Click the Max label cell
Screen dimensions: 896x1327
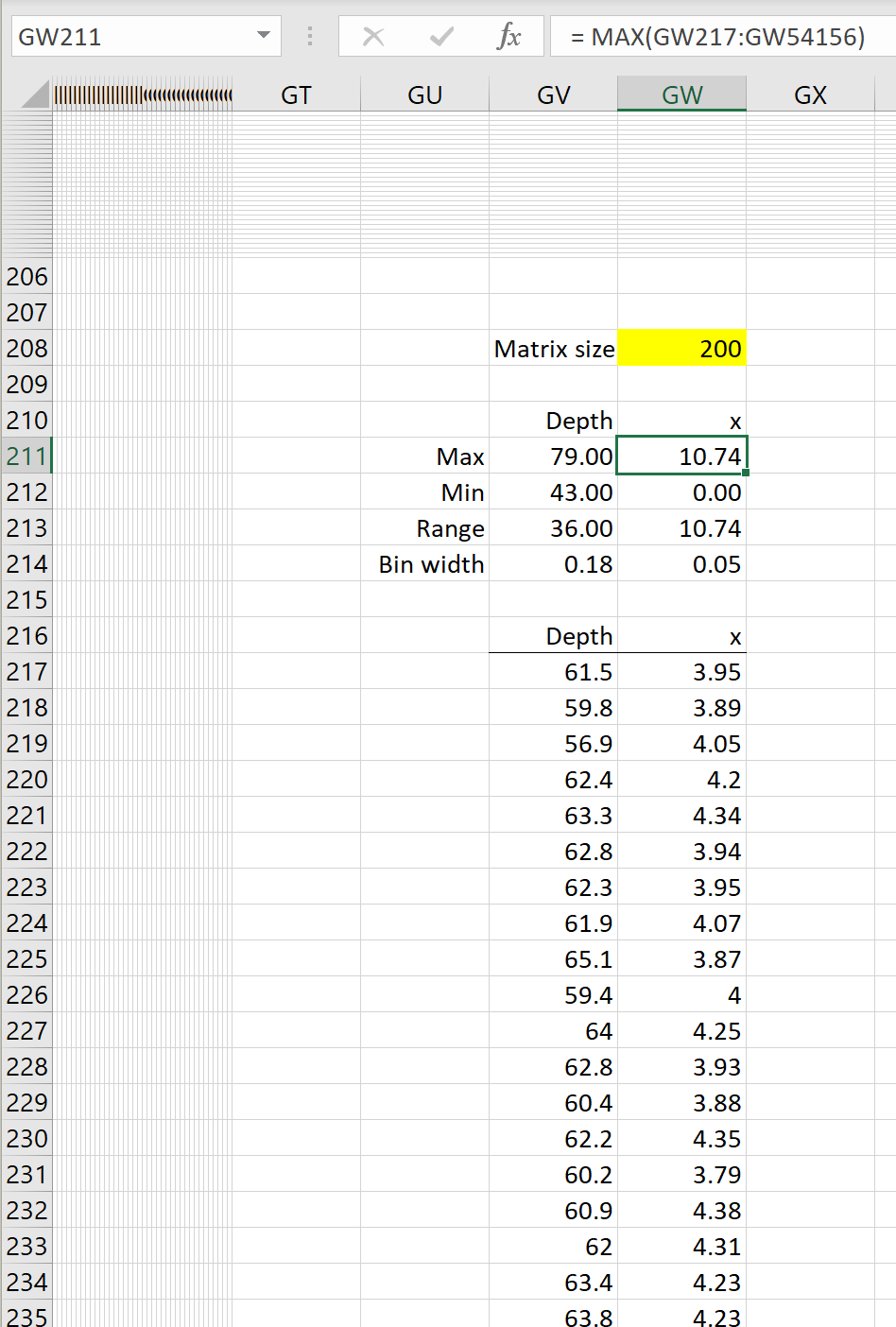[x=424, y=456]
